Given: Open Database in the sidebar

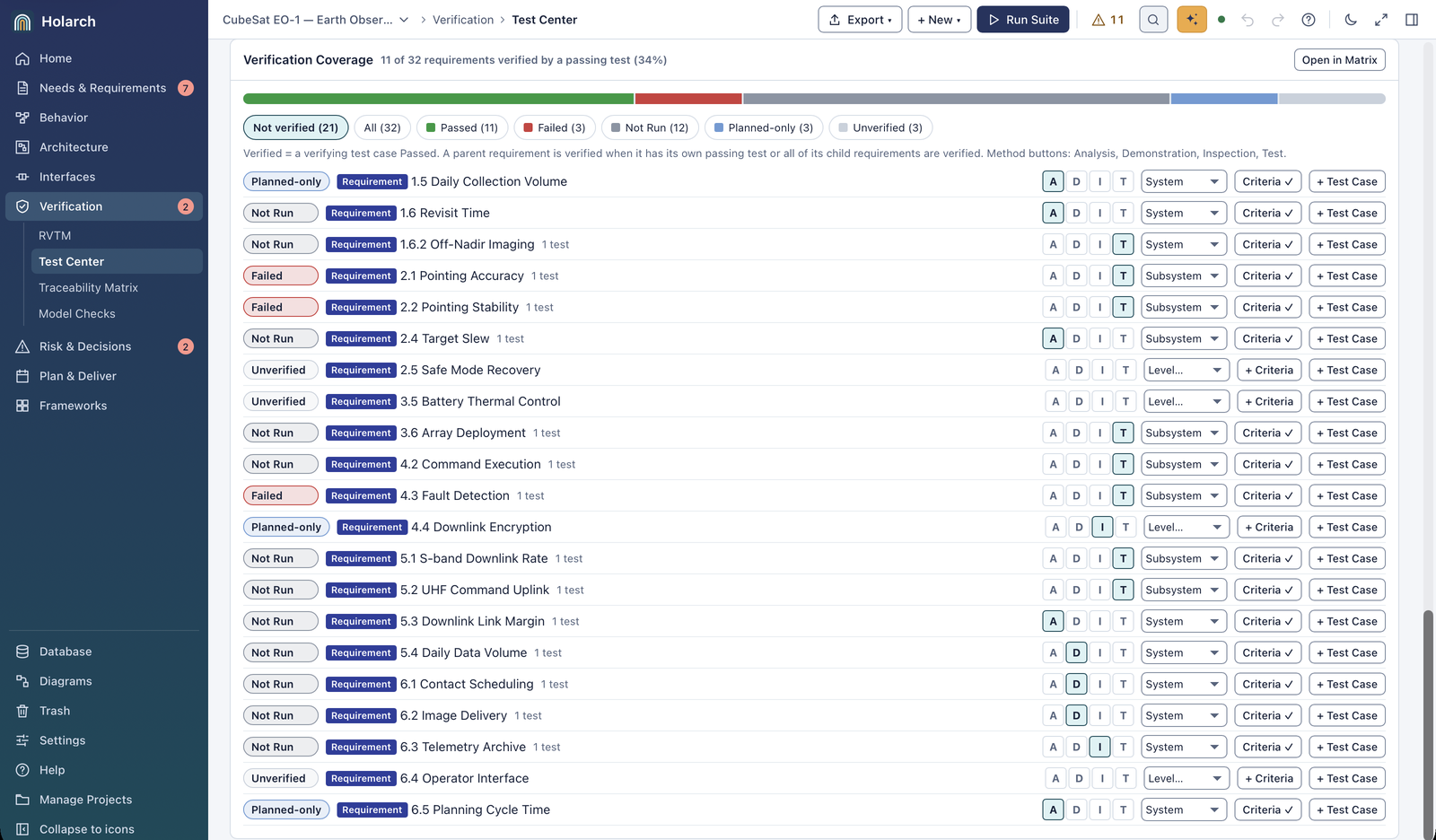Looking at the screenshot, I should [x=104, y=652].
